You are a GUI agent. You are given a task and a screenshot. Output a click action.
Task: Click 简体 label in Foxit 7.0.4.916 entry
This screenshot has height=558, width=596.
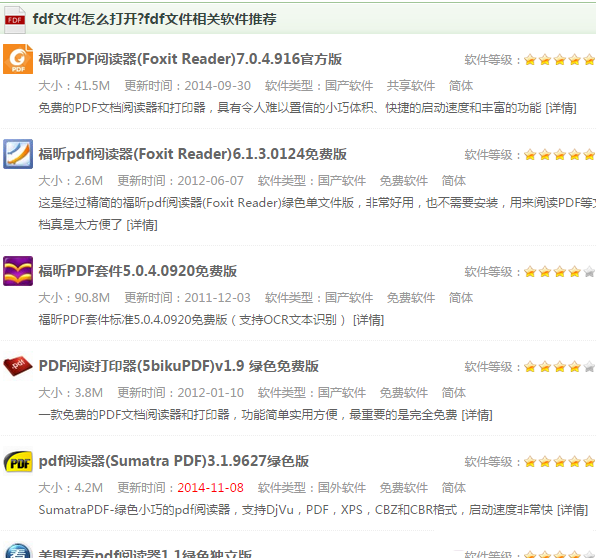pos(461,86)
